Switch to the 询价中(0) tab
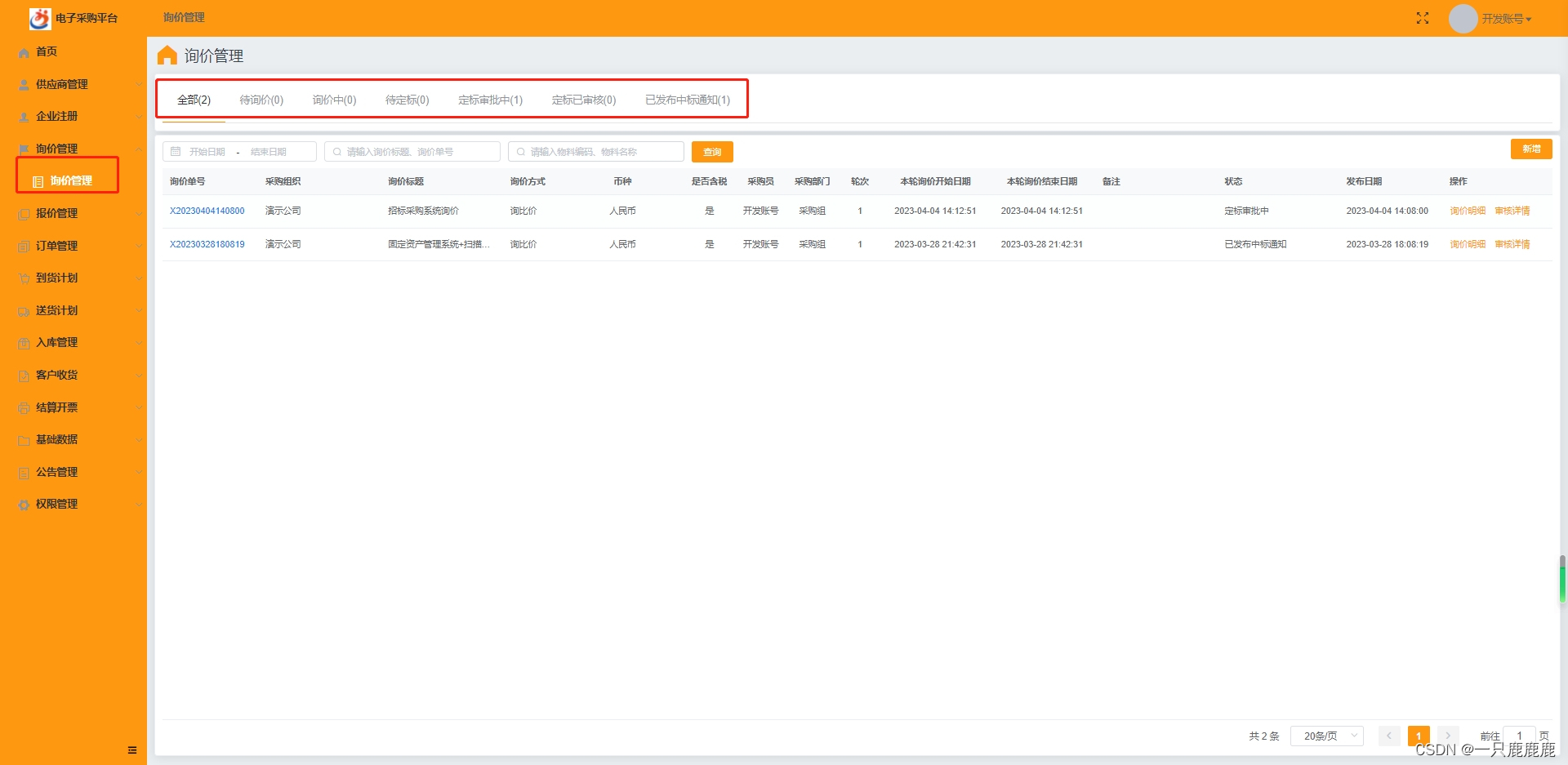 click(x=334, y=100)
